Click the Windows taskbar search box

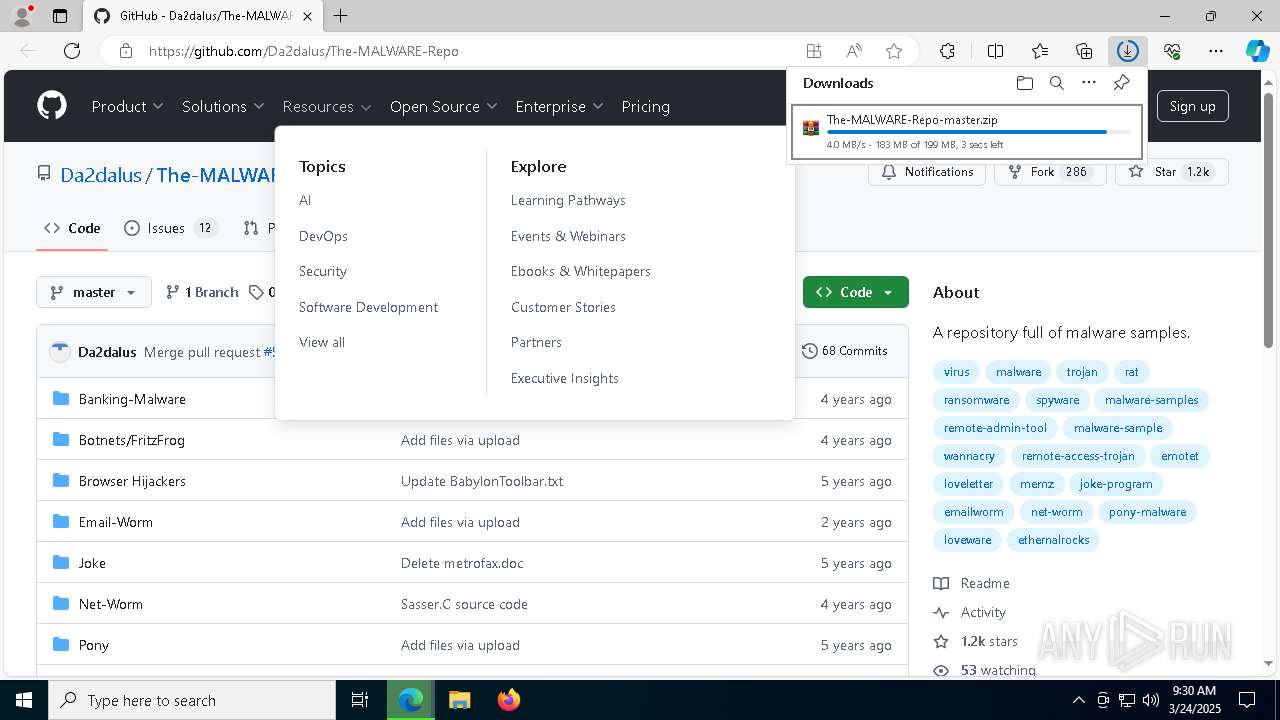click(x=192, y=700)
